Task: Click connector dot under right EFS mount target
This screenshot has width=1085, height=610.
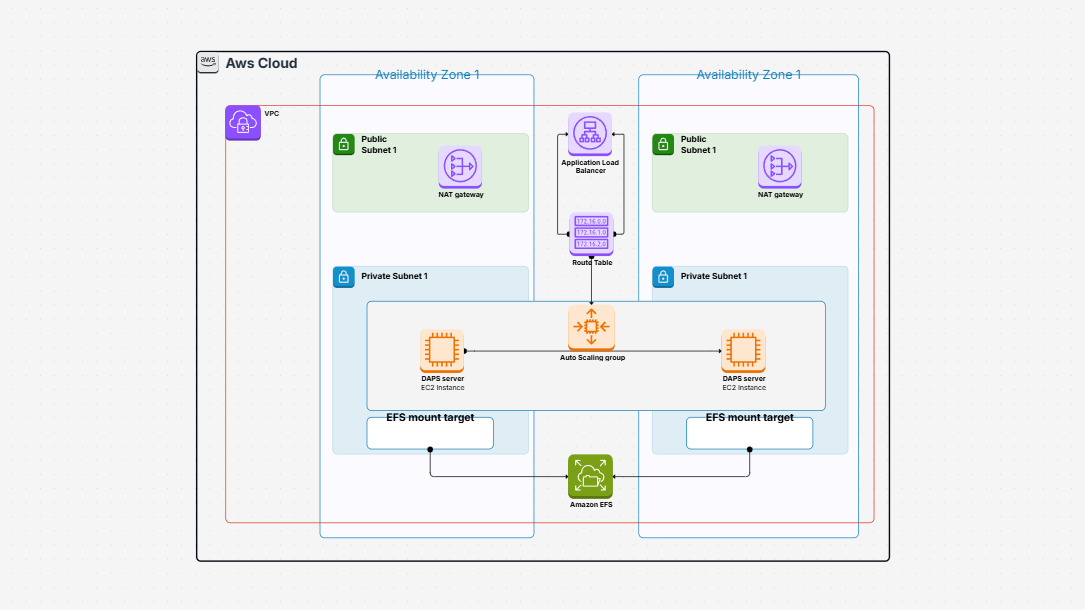Action: coord(749,450)
